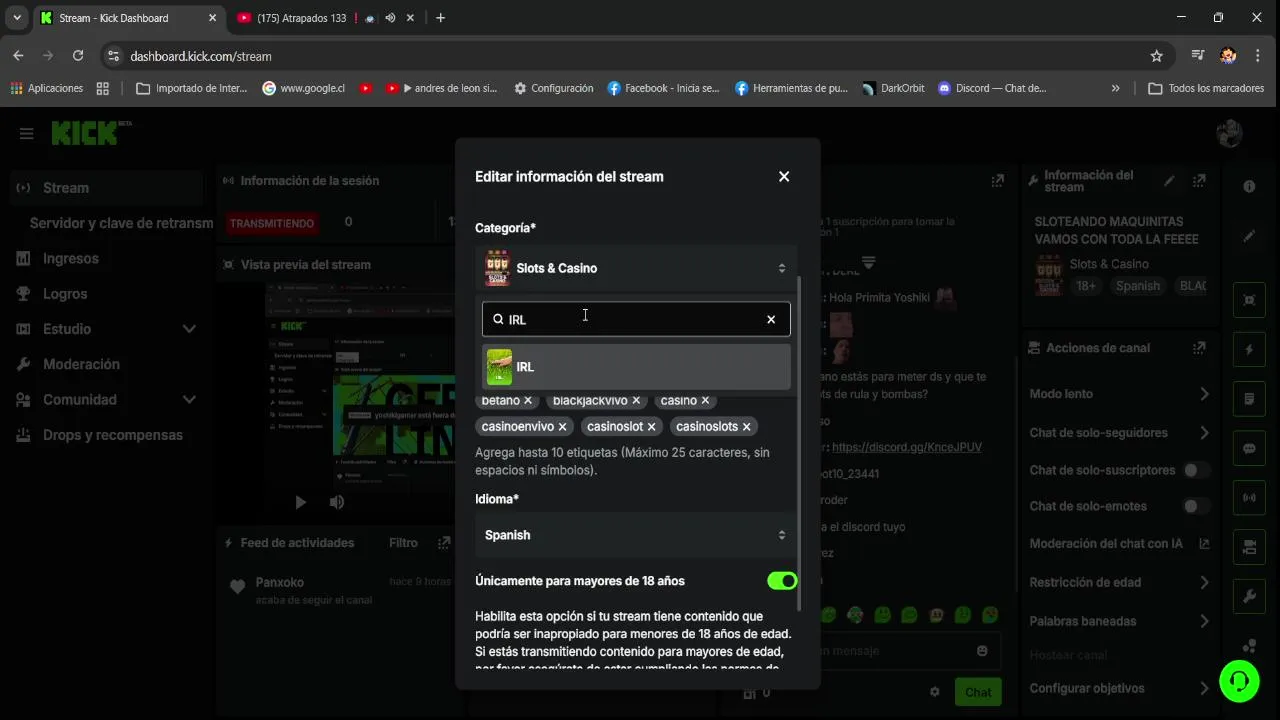The height and width of the screenshot is (720, 1280).
Task: Play the stream preview video
Action: [300, 502]
